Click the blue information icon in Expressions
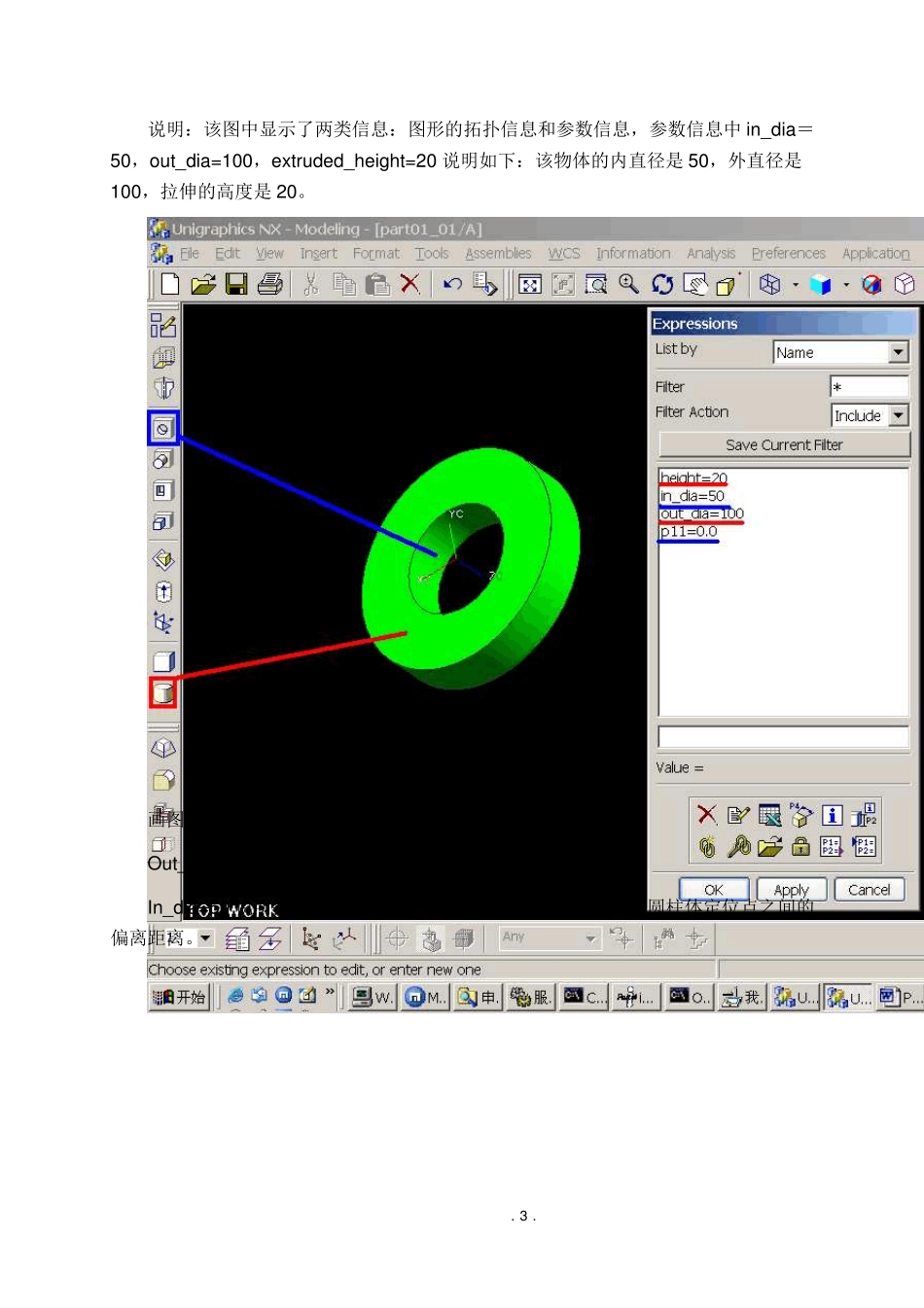 pyautogui.click(x=832, y=815)
